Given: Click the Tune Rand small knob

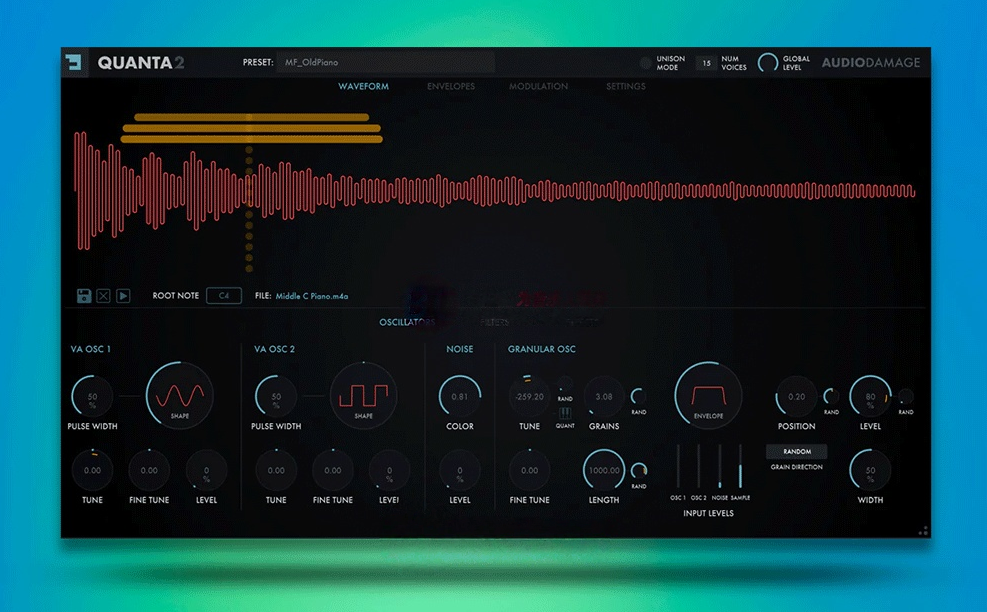Looking at the screenshot, I should [565, 385].
